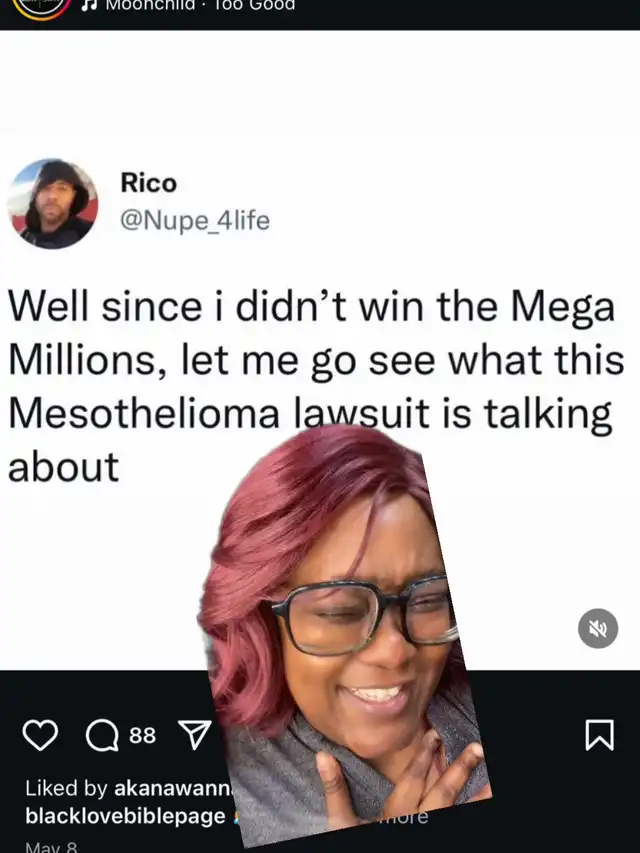Click the May 8 post date
This screenshot has height=853, width=640.
pyautogui.click(x=51, y=847)
